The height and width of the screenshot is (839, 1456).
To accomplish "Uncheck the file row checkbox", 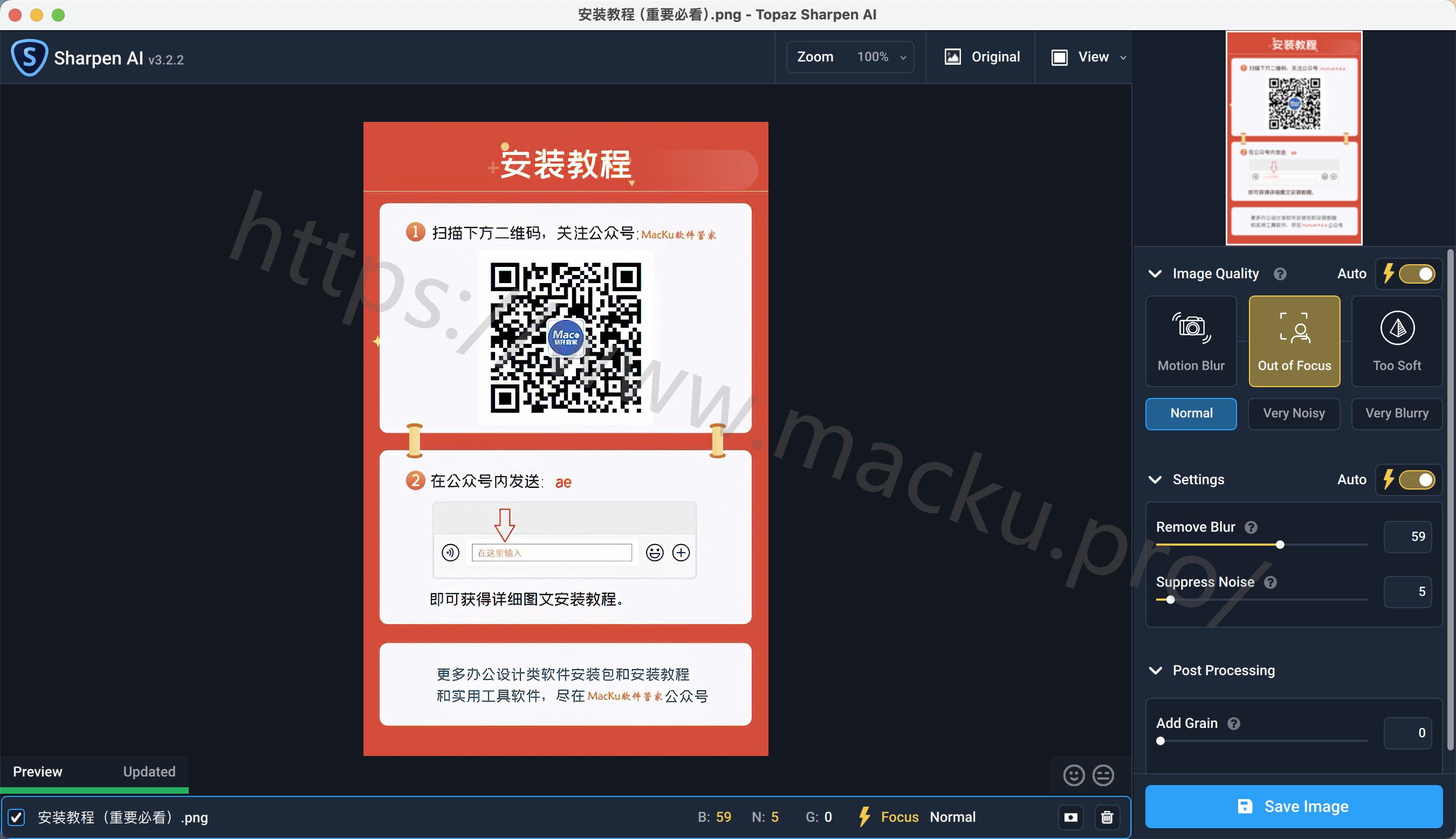I will [16, 816].
